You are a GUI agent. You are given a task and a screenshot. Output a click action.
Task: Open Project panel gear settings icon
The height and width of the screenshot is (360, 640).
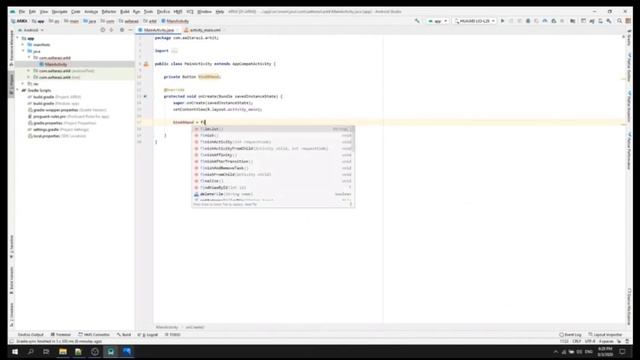pyautogui.click(x=122, y=30)
